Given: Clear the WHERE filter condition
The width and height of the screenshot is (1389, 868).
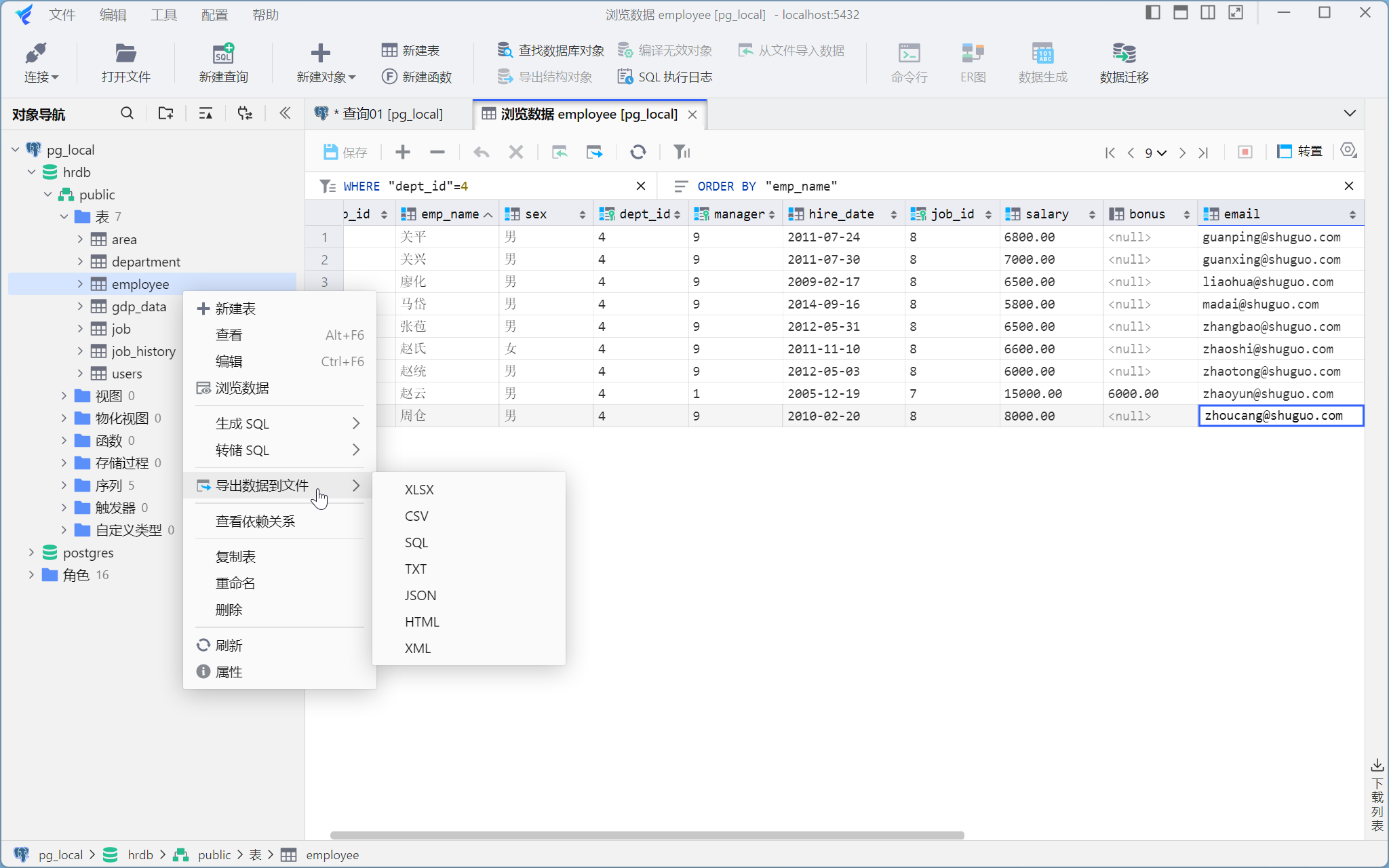Looking at the screenshot, I should [x=641, y=186].
